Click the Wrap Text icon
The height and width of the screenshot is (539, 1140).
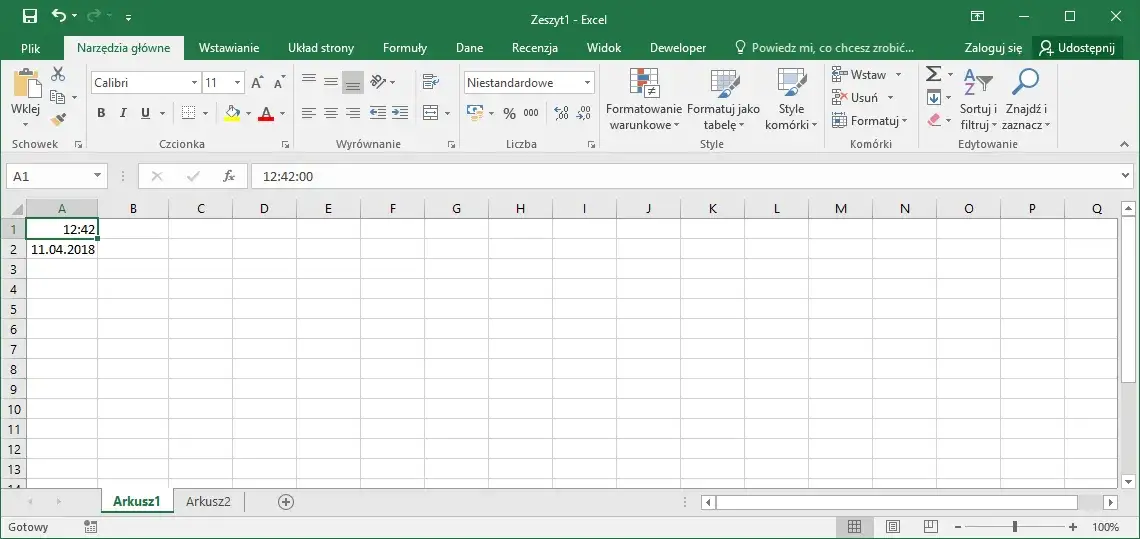[431, 81]
